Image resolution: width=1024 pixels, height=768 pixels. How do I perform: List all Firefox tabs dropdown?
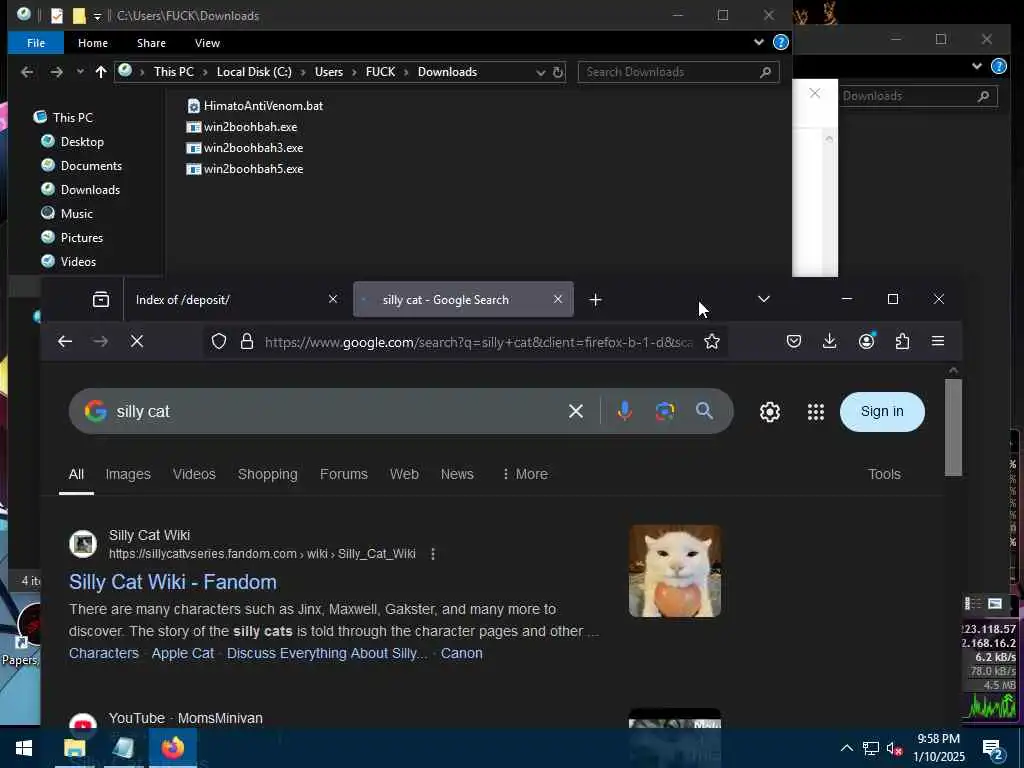(x=763, y=299)
